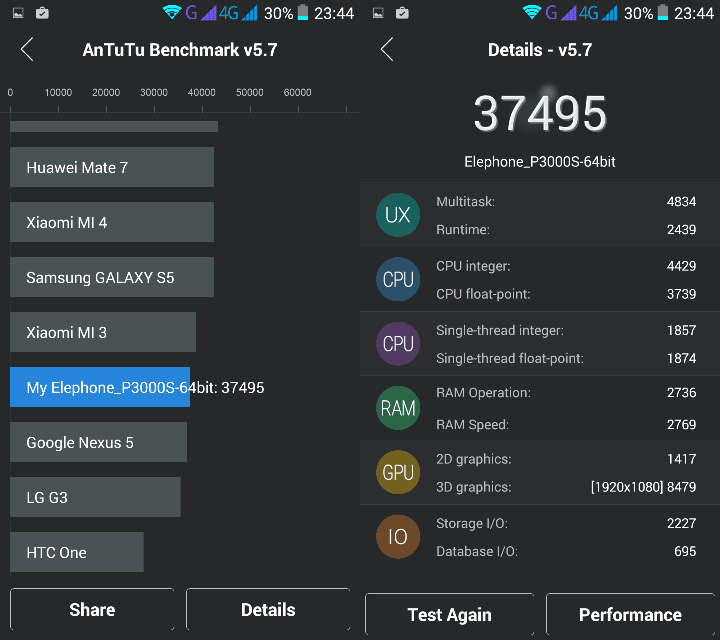This screenshot has height=640, width=720.
Task: Tap the battery icon in right status bar
Action: [663, 12]
